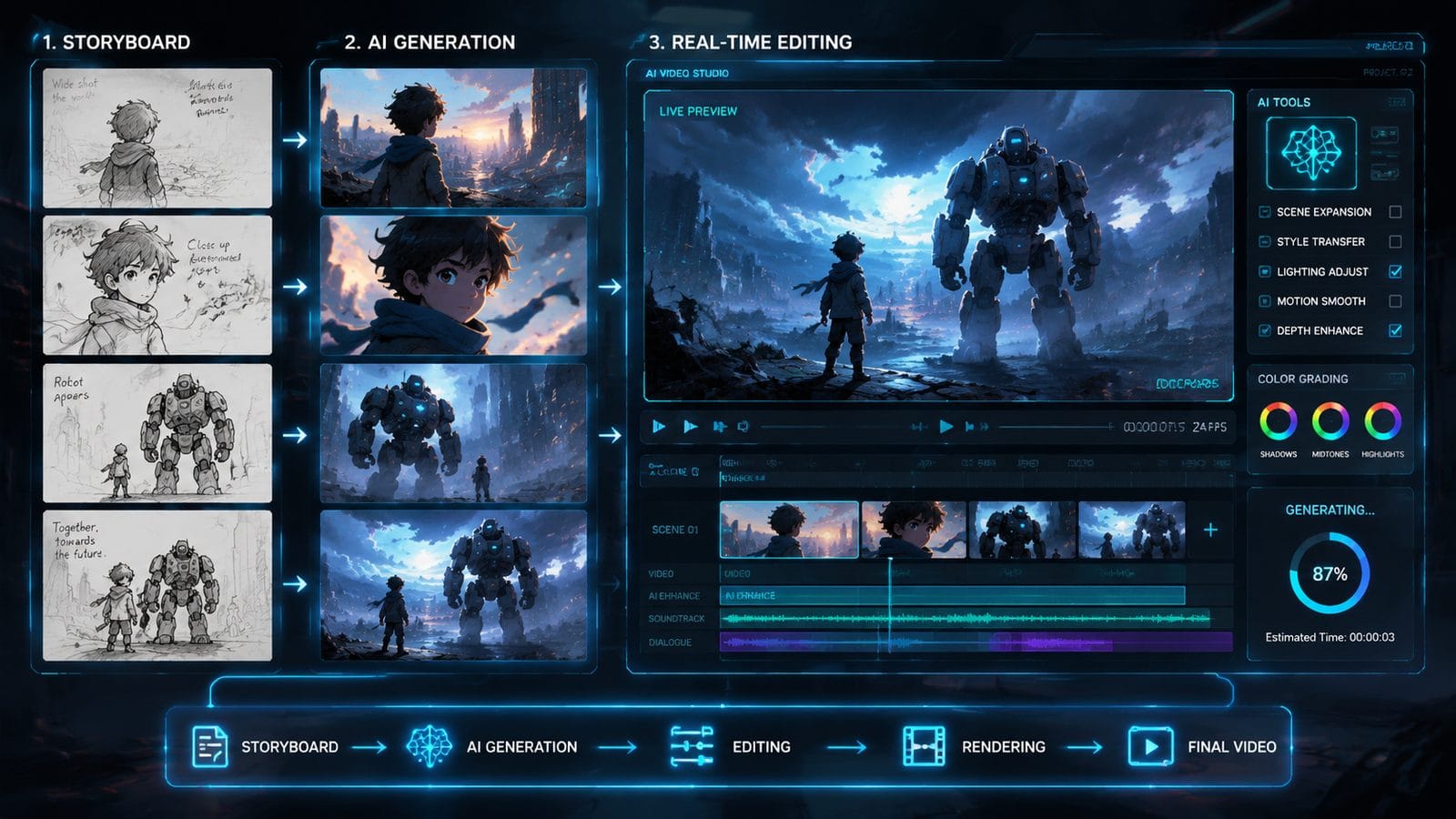The width and height of the screenshot is (1456, 819).
Task: Click the Final Video play-screen icon
Action: [x=1150, y=746]
